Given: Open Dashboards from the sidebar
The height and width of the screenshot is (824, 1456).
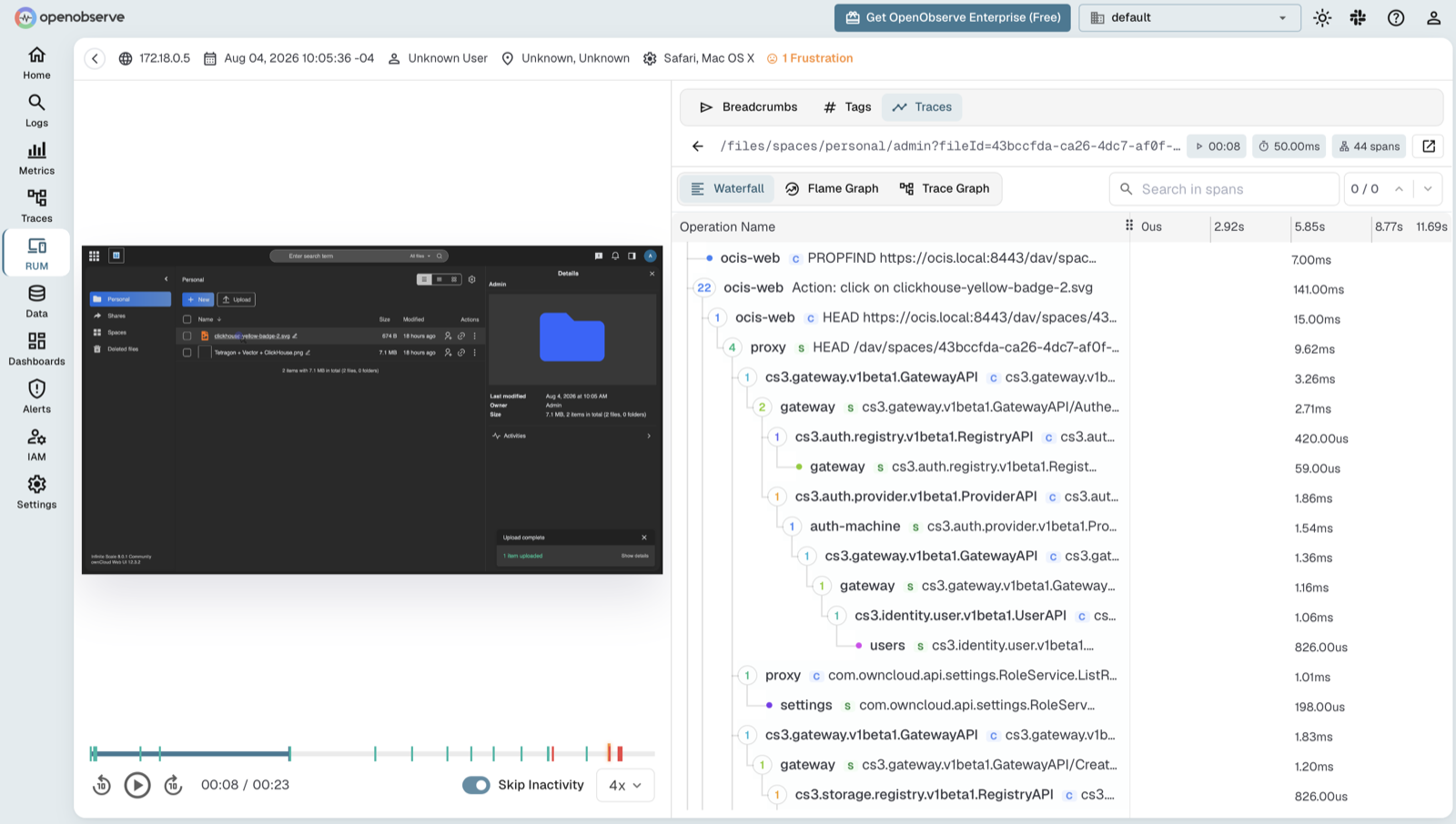Looking at the screenshot, I should 36,349.
